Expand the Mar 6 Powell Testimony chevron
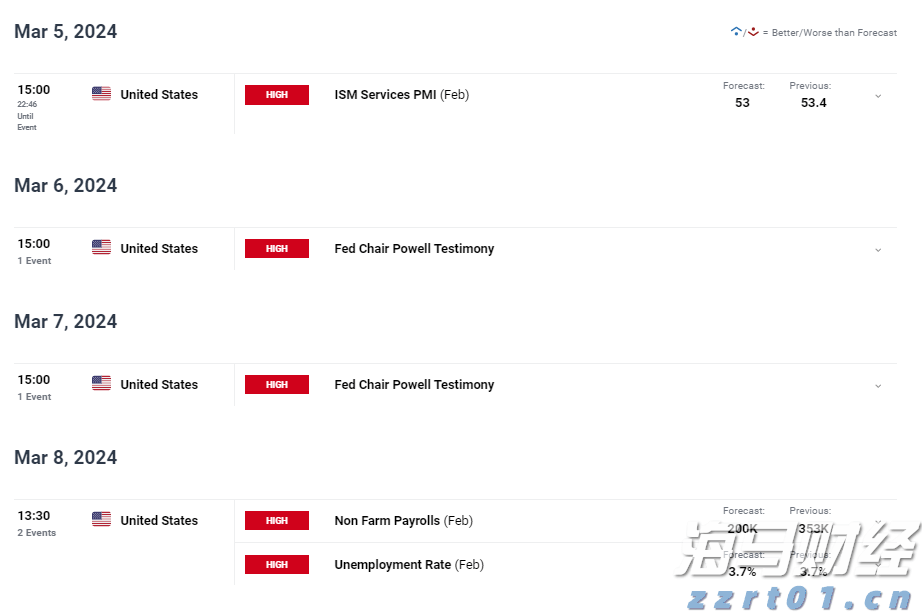Viewport: 922px width, 614px height. click(x=878, y=250)
